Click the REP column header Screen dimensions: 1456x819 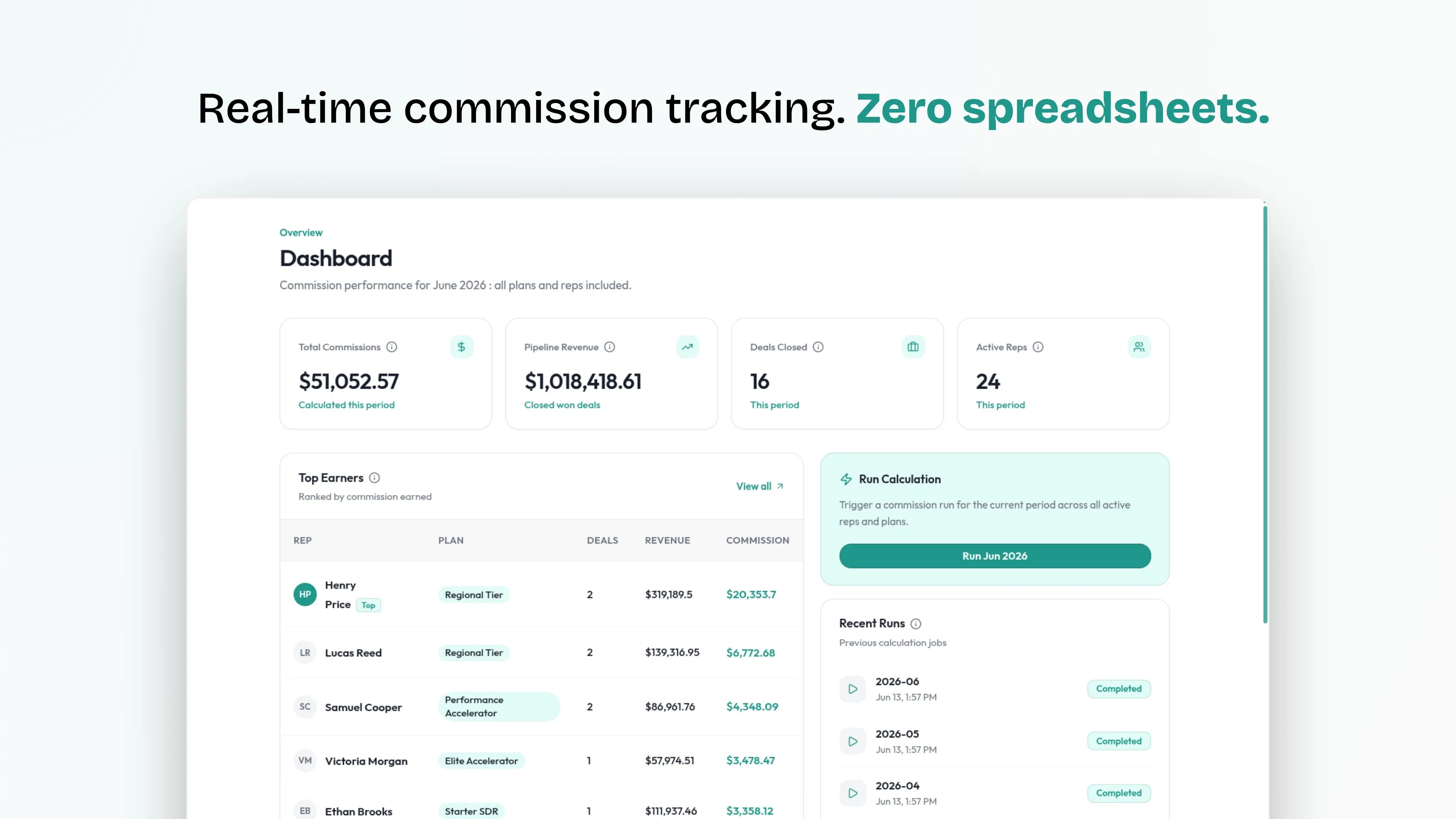pyautogui.click(x=302, y=541)
